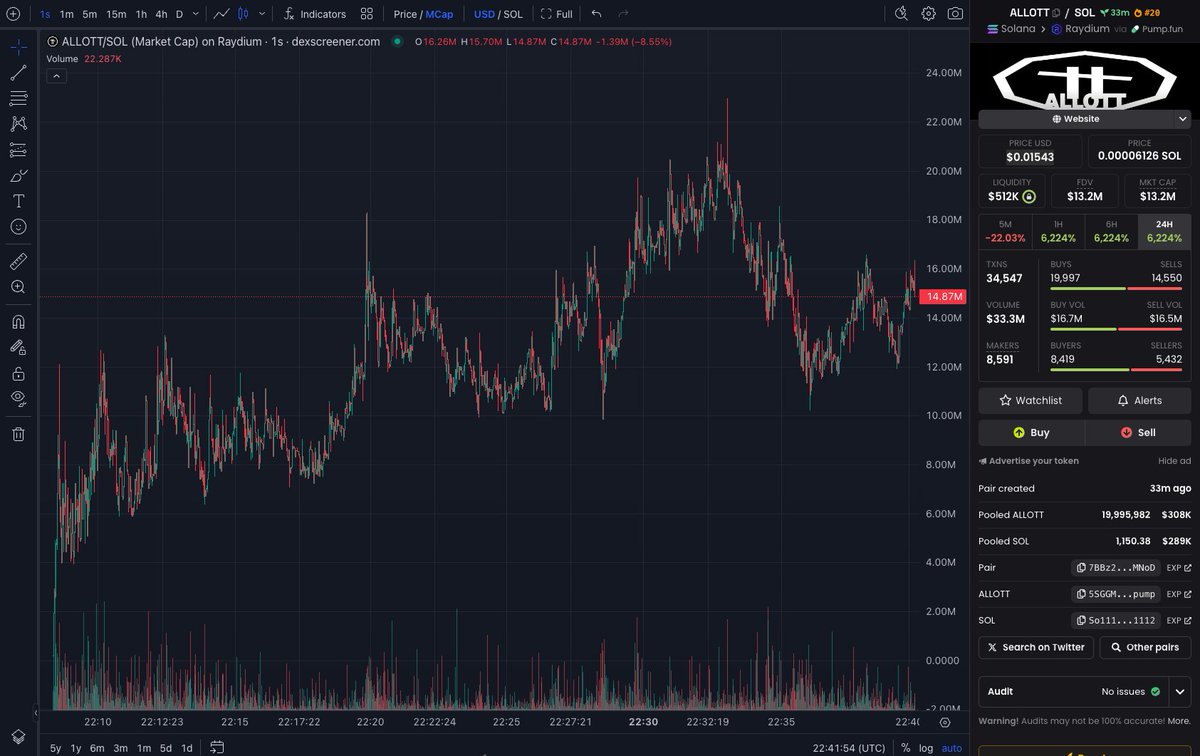Open the chart type dropdown arrow
The width and height of the screenshot is (1200, 756).
[262, 14]
